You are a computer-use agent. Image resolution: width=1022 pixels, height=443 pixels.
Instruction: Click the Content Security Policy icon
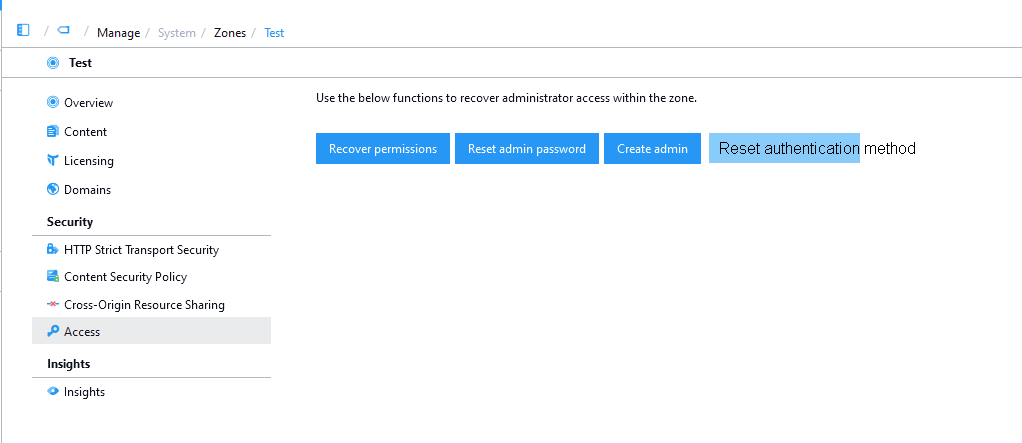coord(53,276)
